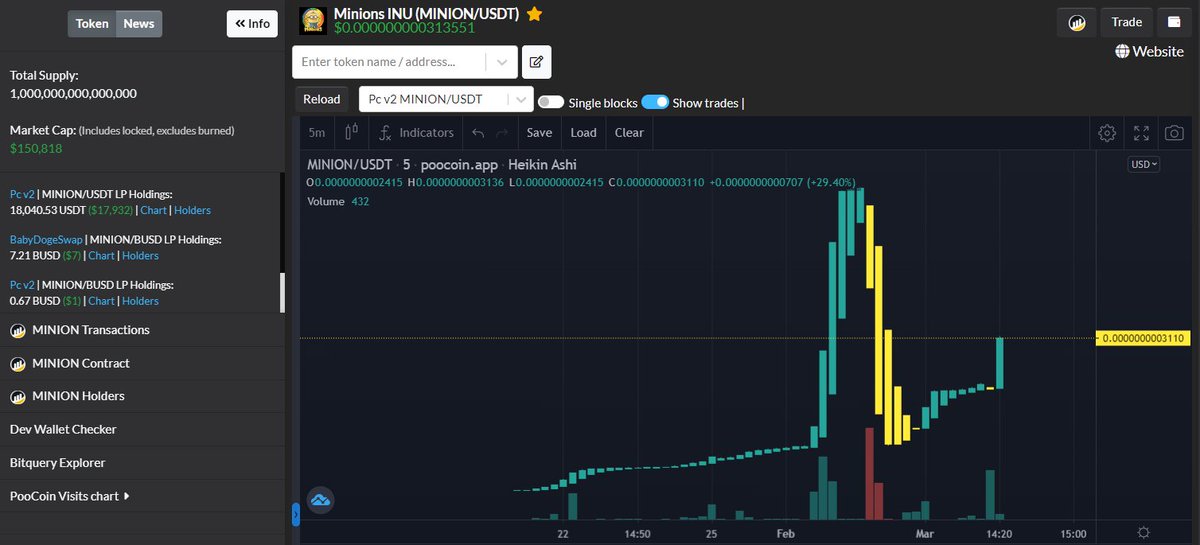The image size is (1200, 545).
Task: Open the USD currency dropdown on the price axis
Action: (1143, 164)
